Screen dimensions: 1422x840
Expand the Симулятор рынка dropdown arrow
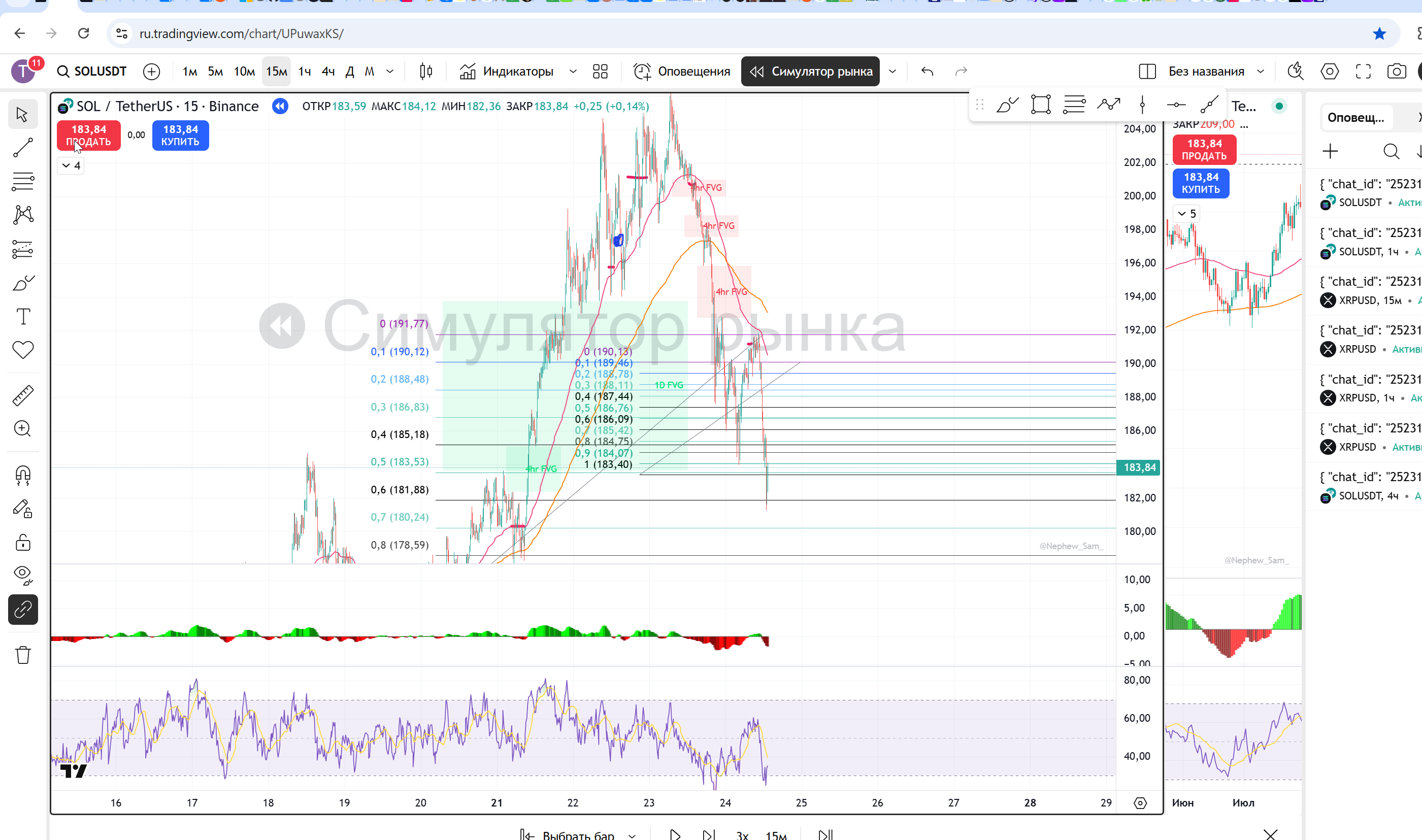892,72
